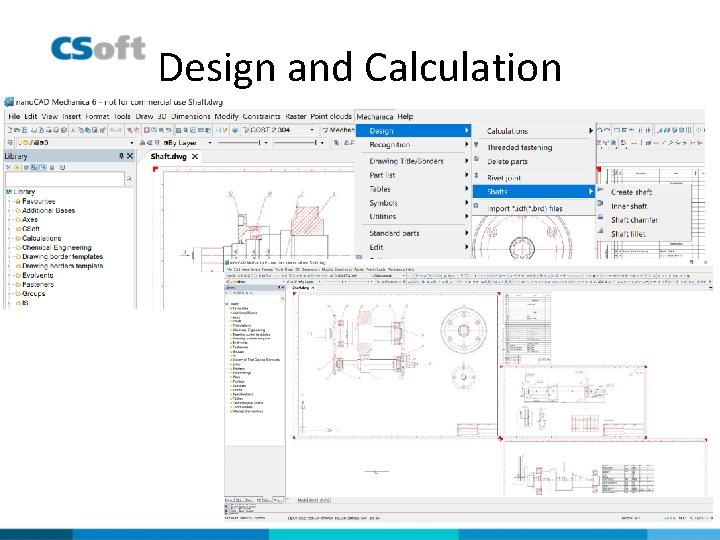Select Evolvents in the Library tree

coord(38,275)
